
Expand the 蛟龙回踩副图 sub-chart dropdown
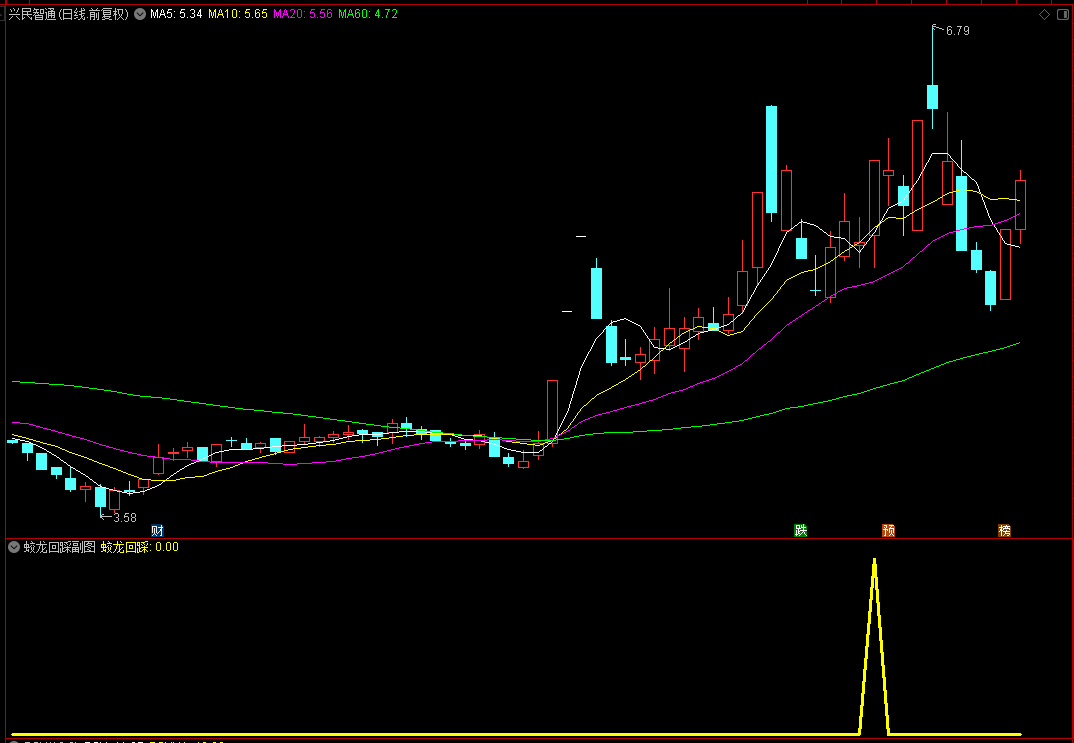[x=14, y=546]
